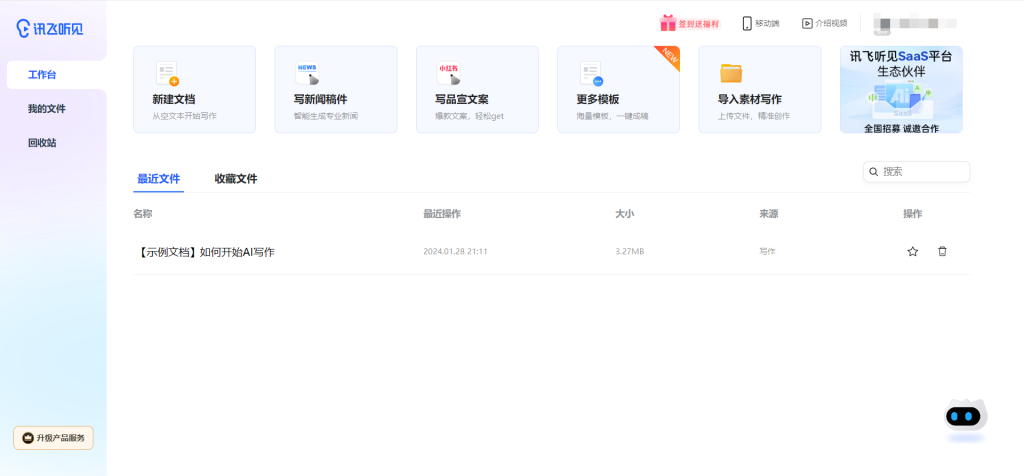Click the search magnifier icon
The height and width of the screenshot is (476, 1024).
874,172
